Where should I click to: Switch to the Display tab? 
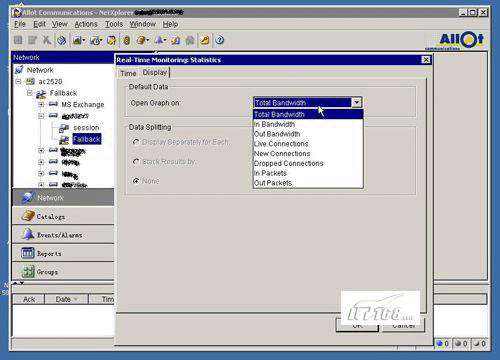point(155,72)
